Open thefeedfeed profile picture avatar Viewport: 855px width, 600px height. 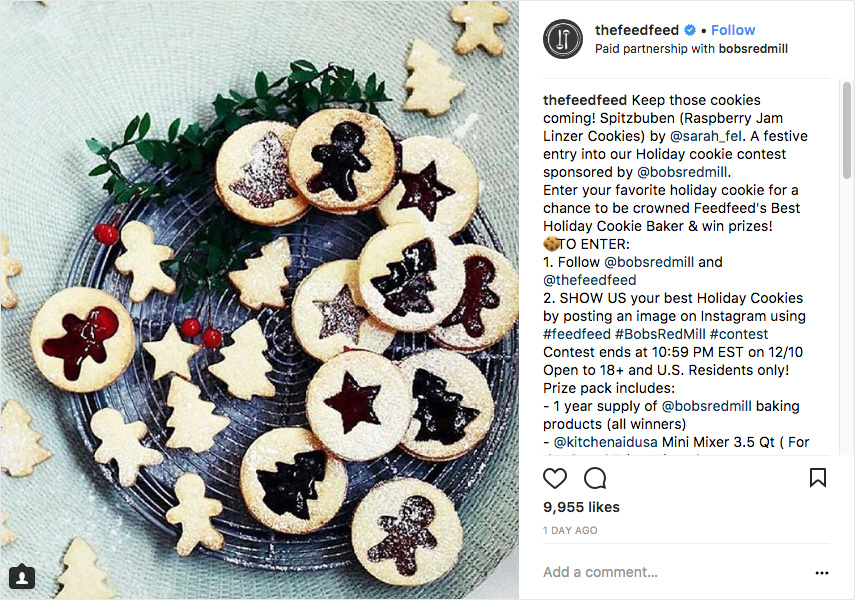562,39
